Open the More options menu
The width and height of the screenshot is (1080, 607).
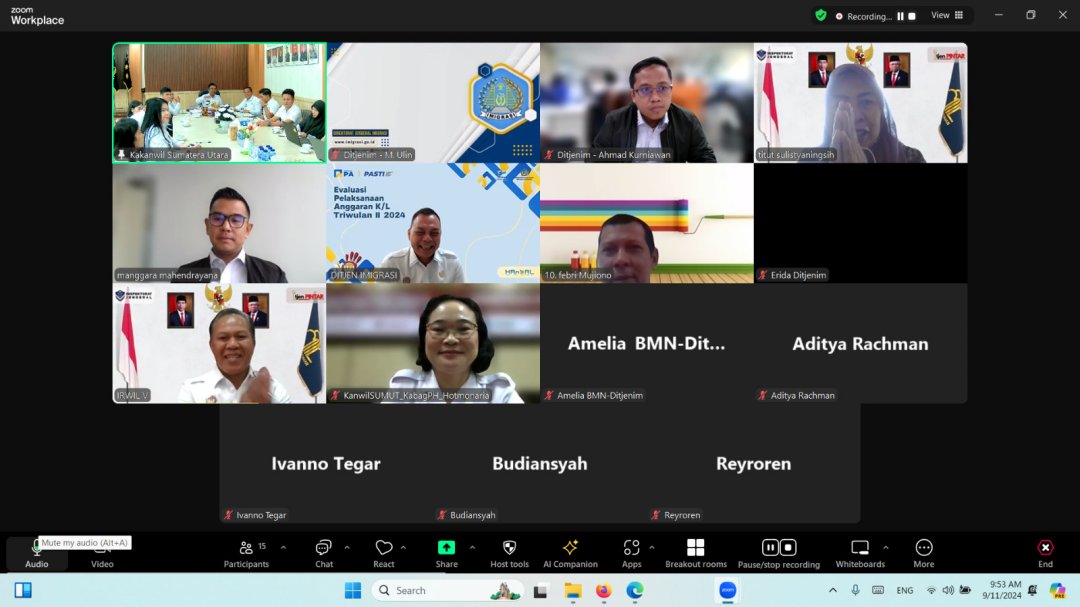pyautogui.click(x=923, y=551)
